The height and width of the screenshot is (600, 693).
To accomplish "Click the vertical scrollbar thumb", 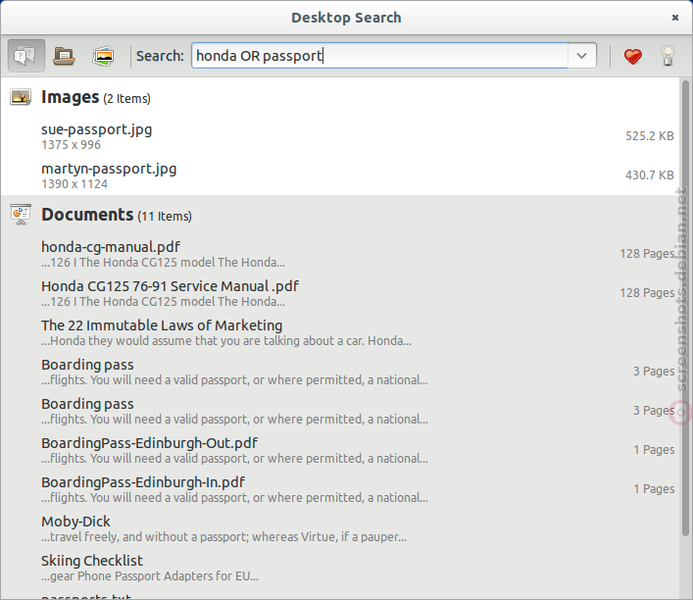I will click(685, 308).
